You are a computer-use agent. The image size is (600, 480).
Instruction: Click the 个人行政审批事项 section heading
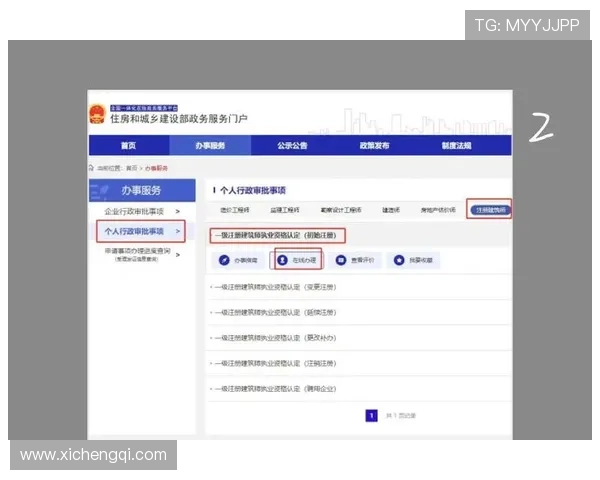(253, 190)
